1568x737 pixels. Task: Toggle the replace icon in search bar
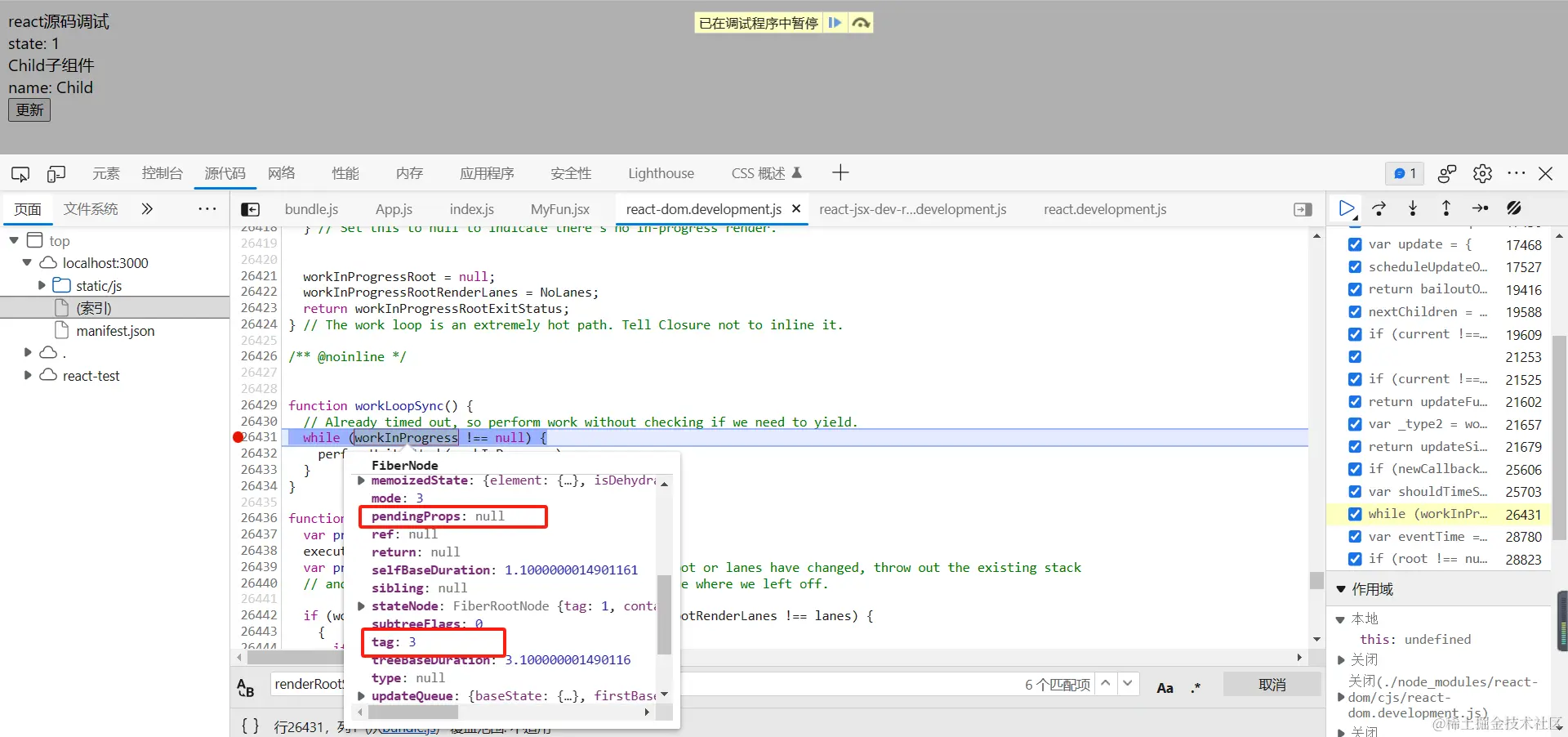[246, 687]
